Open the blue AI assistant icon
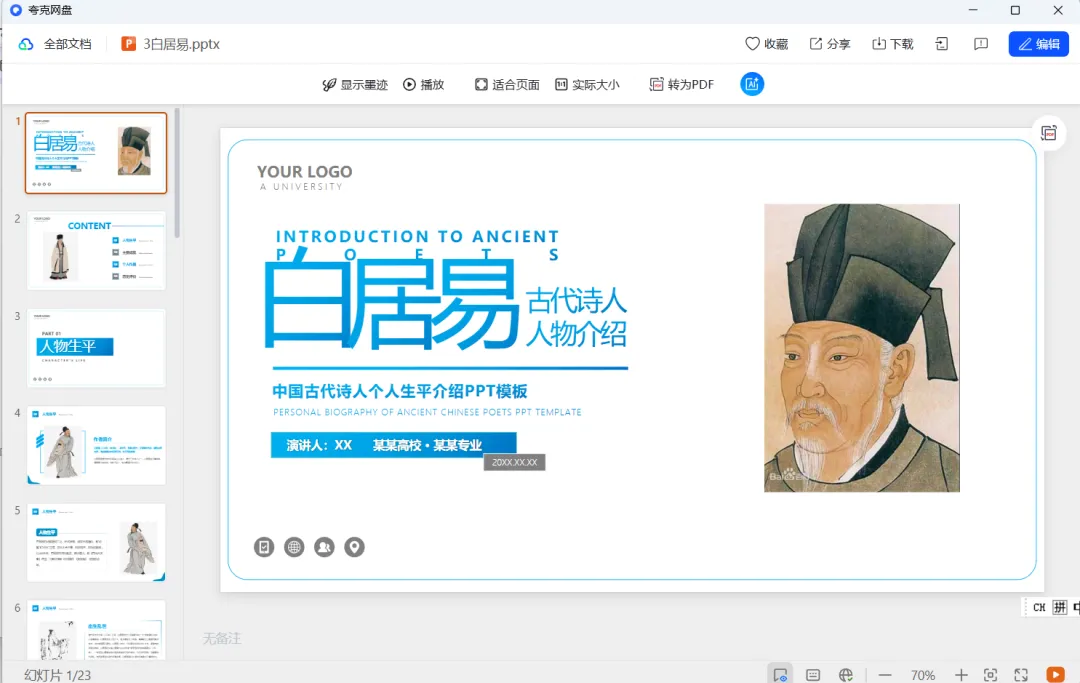 (751, 84)
